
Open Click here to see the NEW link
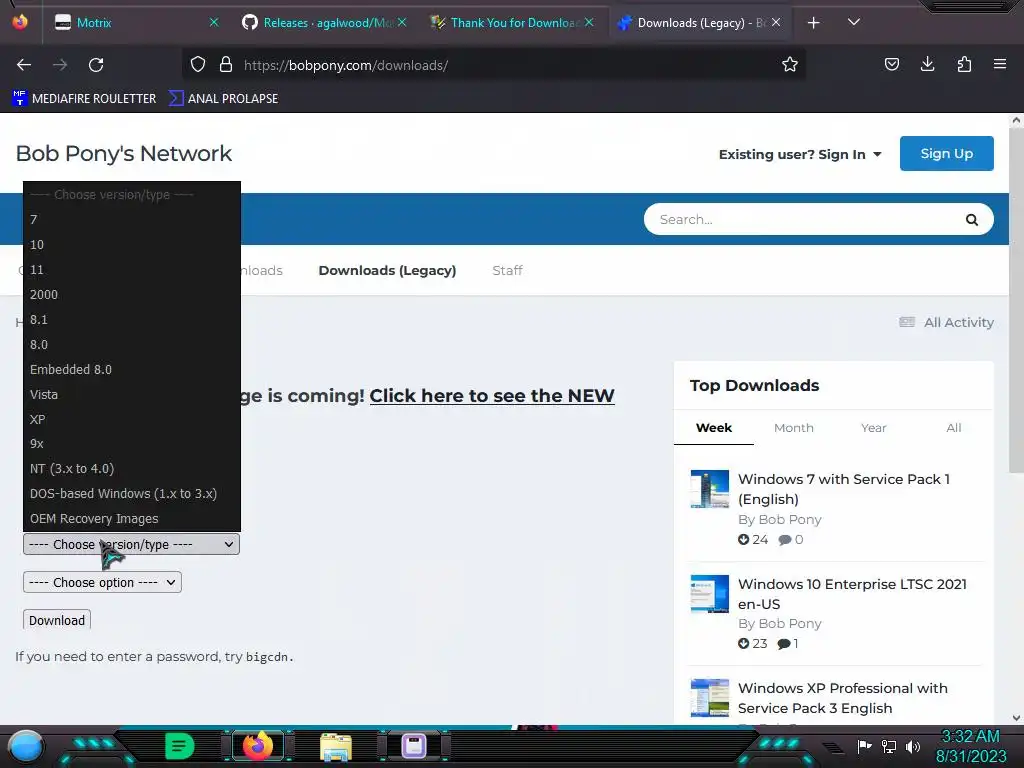click(492, 396)
